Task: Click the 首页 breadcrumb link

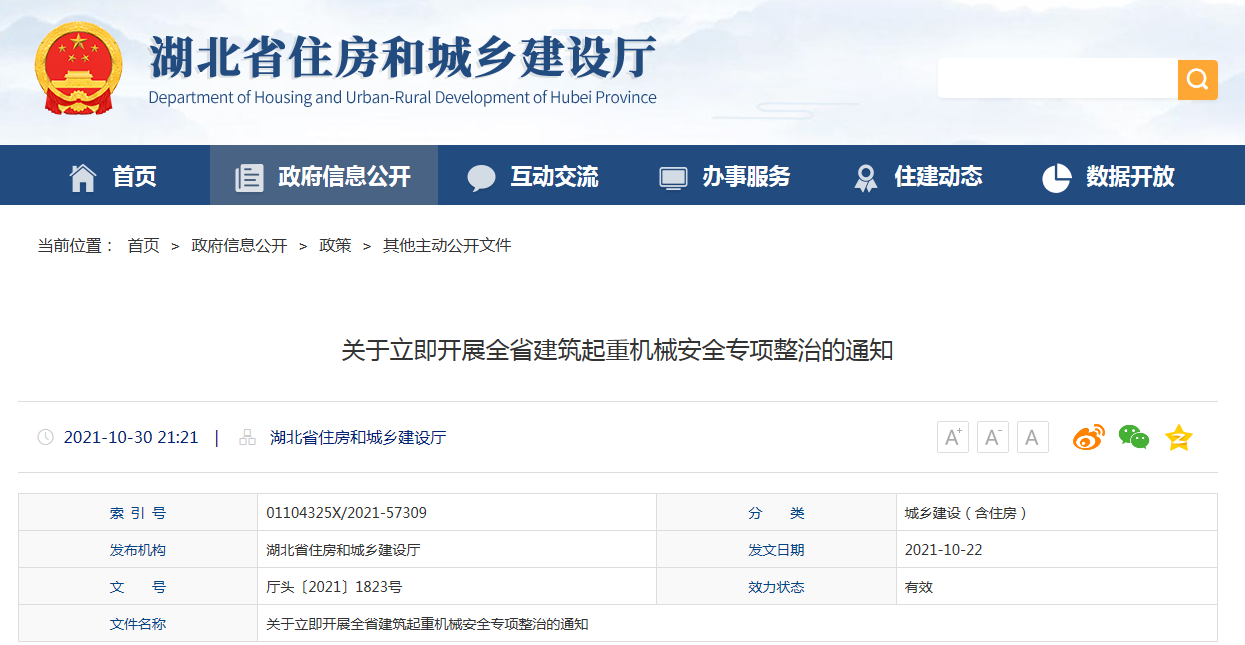Action: click(144, 245)
